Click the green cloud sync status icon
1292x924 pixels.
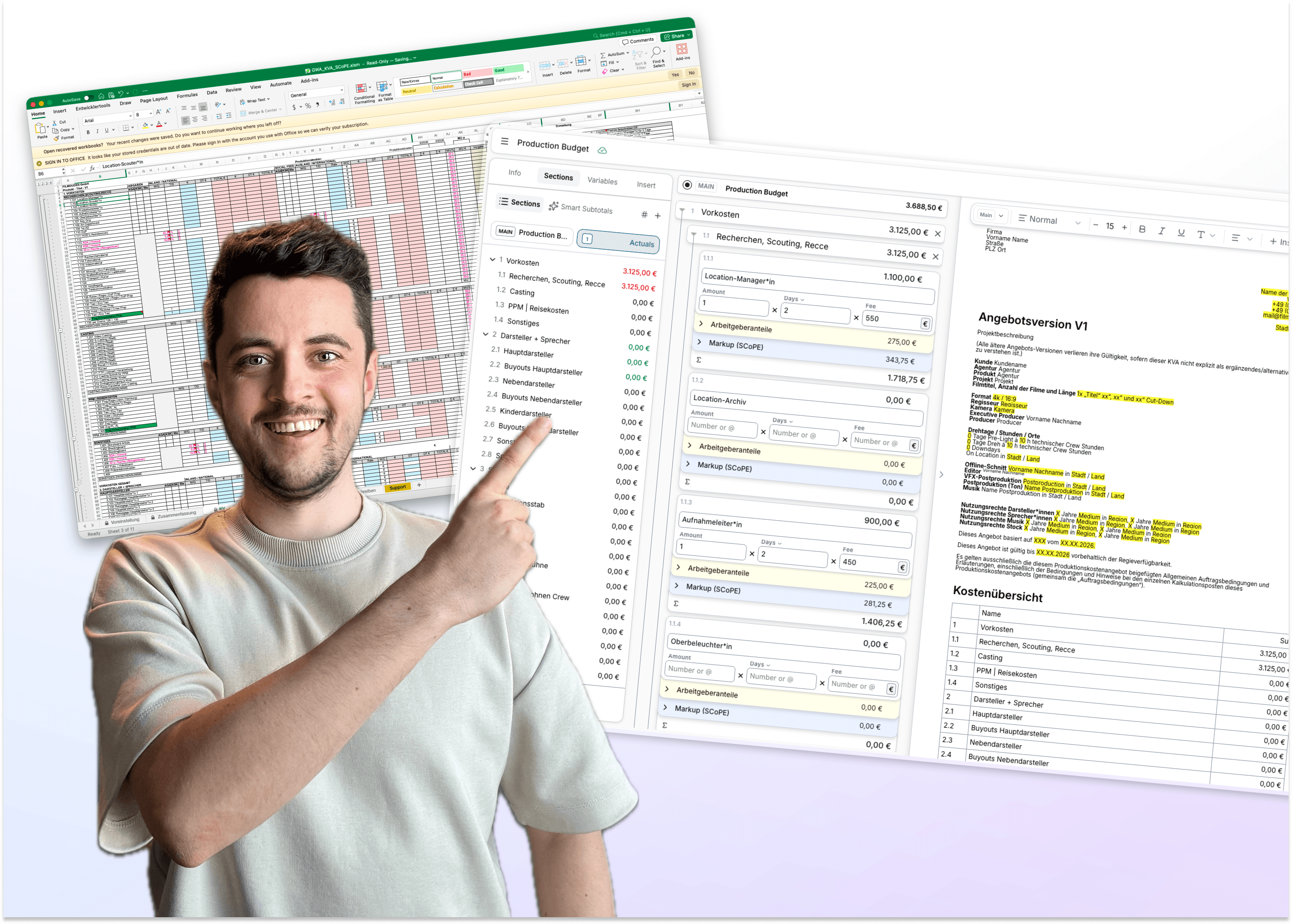(603, 150)
